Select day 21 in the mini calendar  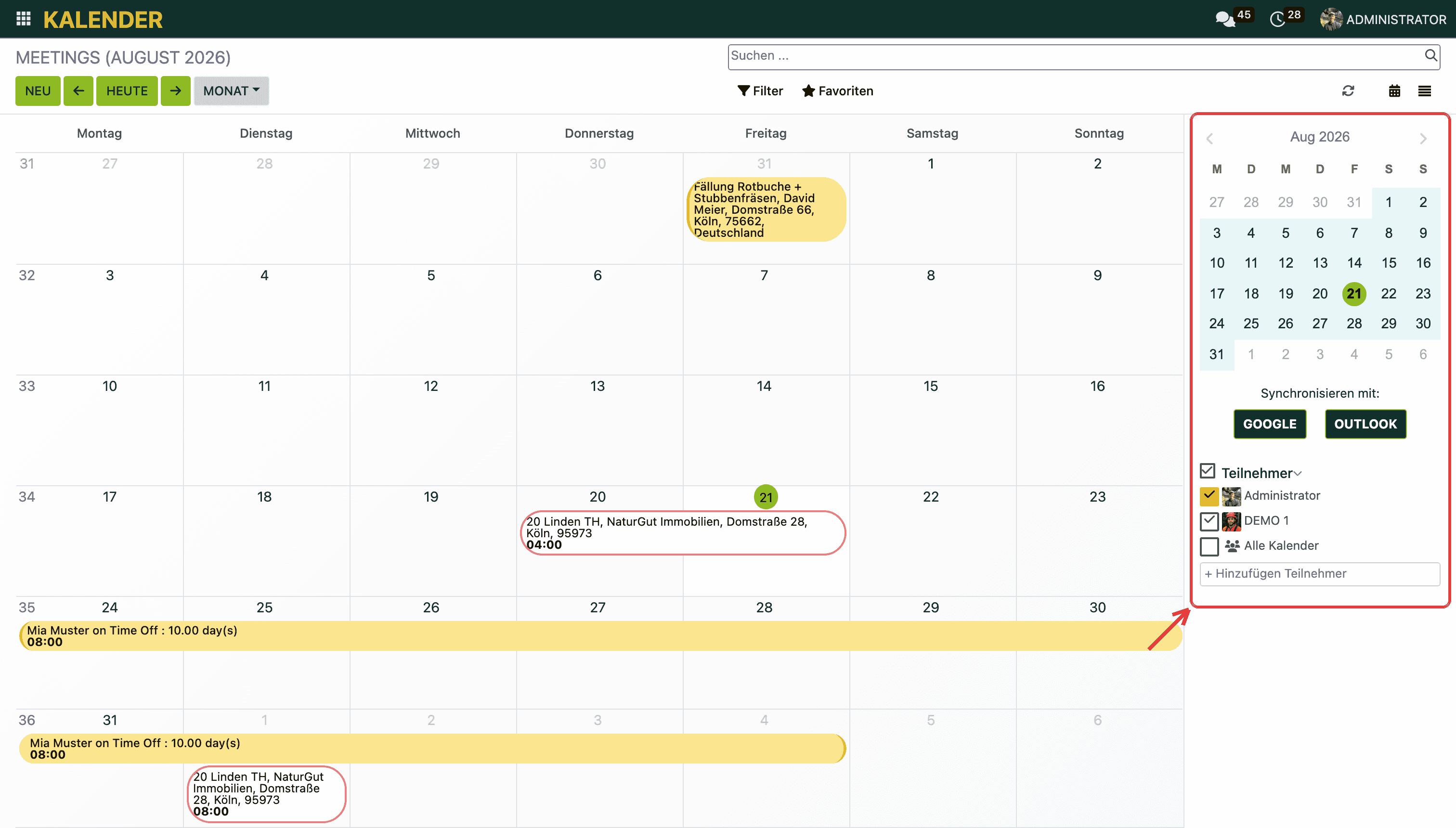coord(1354,294)
